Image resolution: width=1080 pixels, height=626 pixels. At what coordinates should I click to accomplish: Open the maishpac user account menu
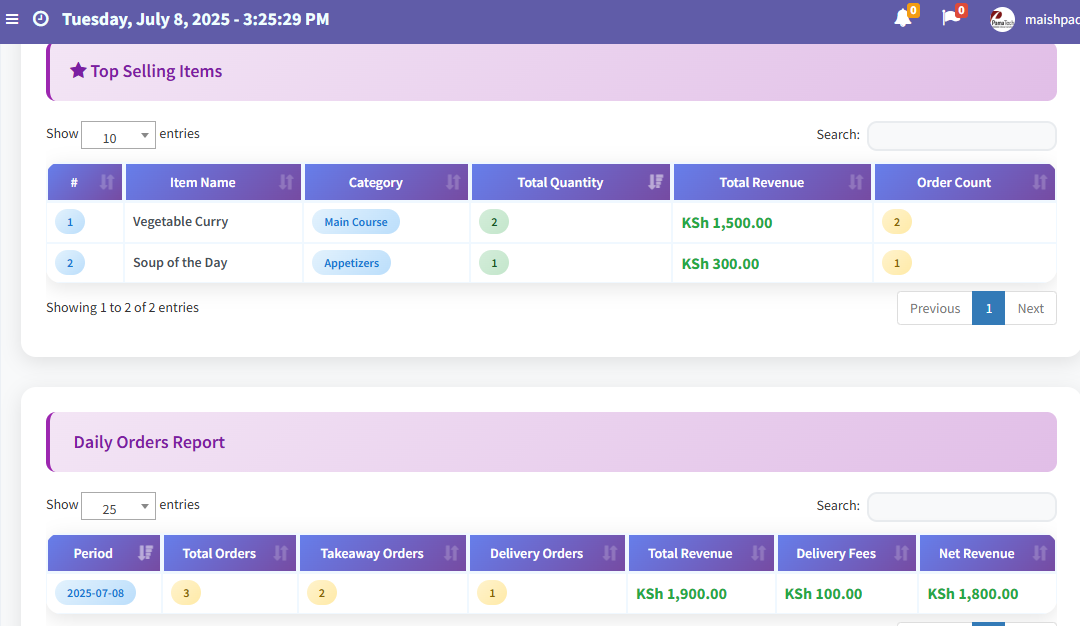pyautogui.click(x=1051, y=19)
